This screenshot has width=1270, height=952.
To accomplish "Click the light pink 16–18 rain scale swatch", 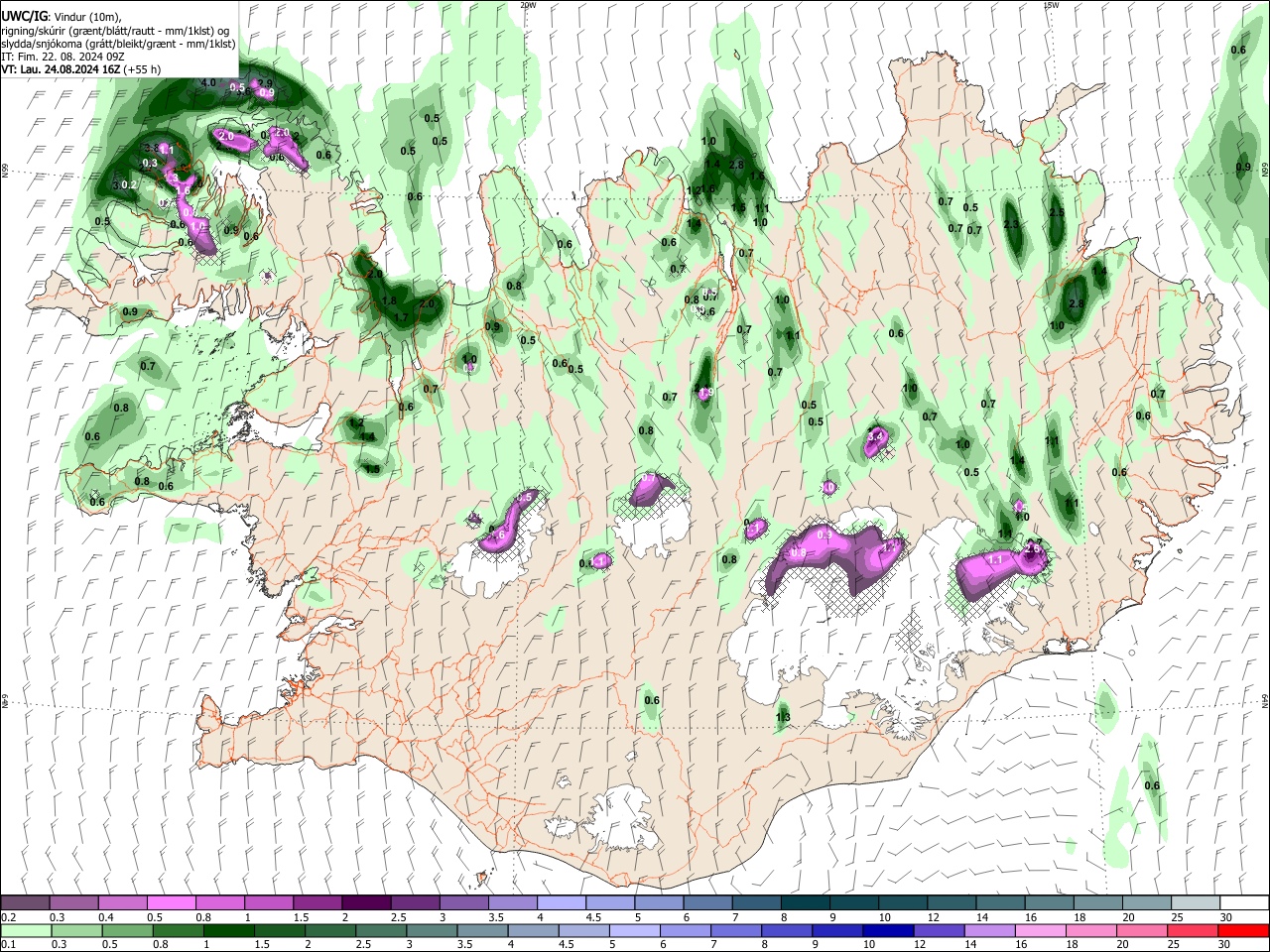I will click(1041, 931).
